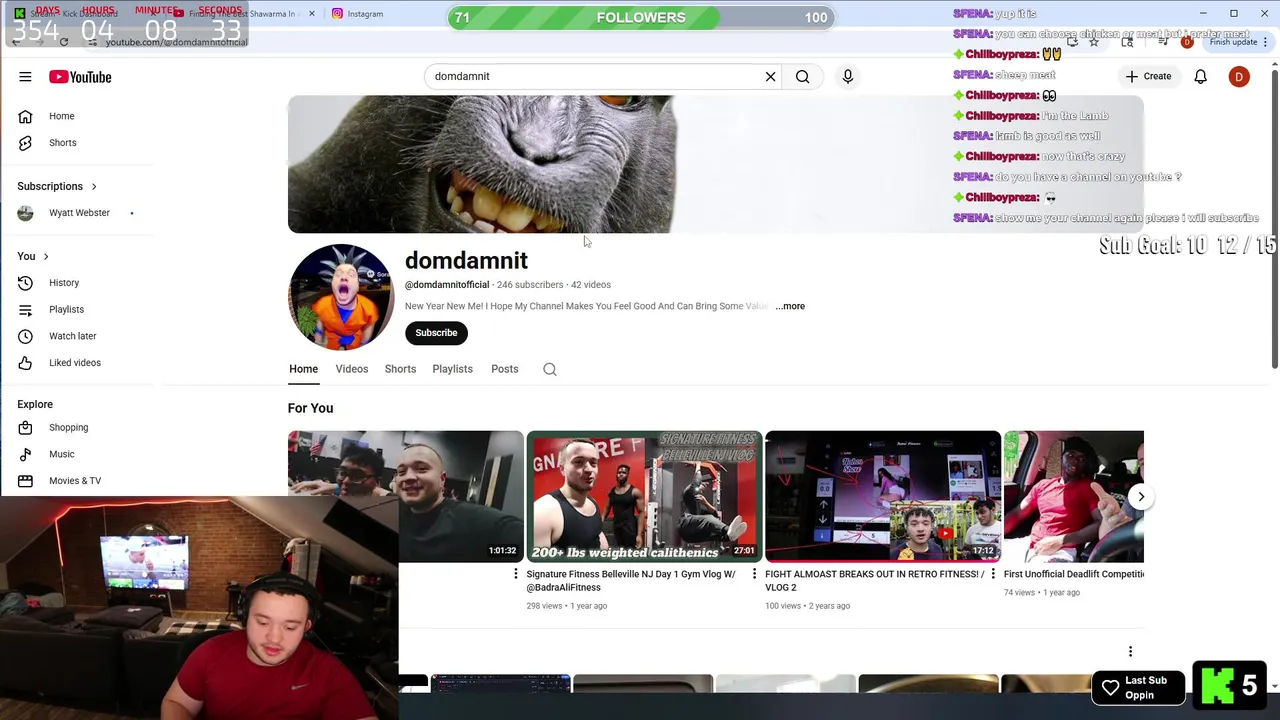
Task: Play the 200+ lbs weighted calisthenics thumbnail
Action: 644,497
